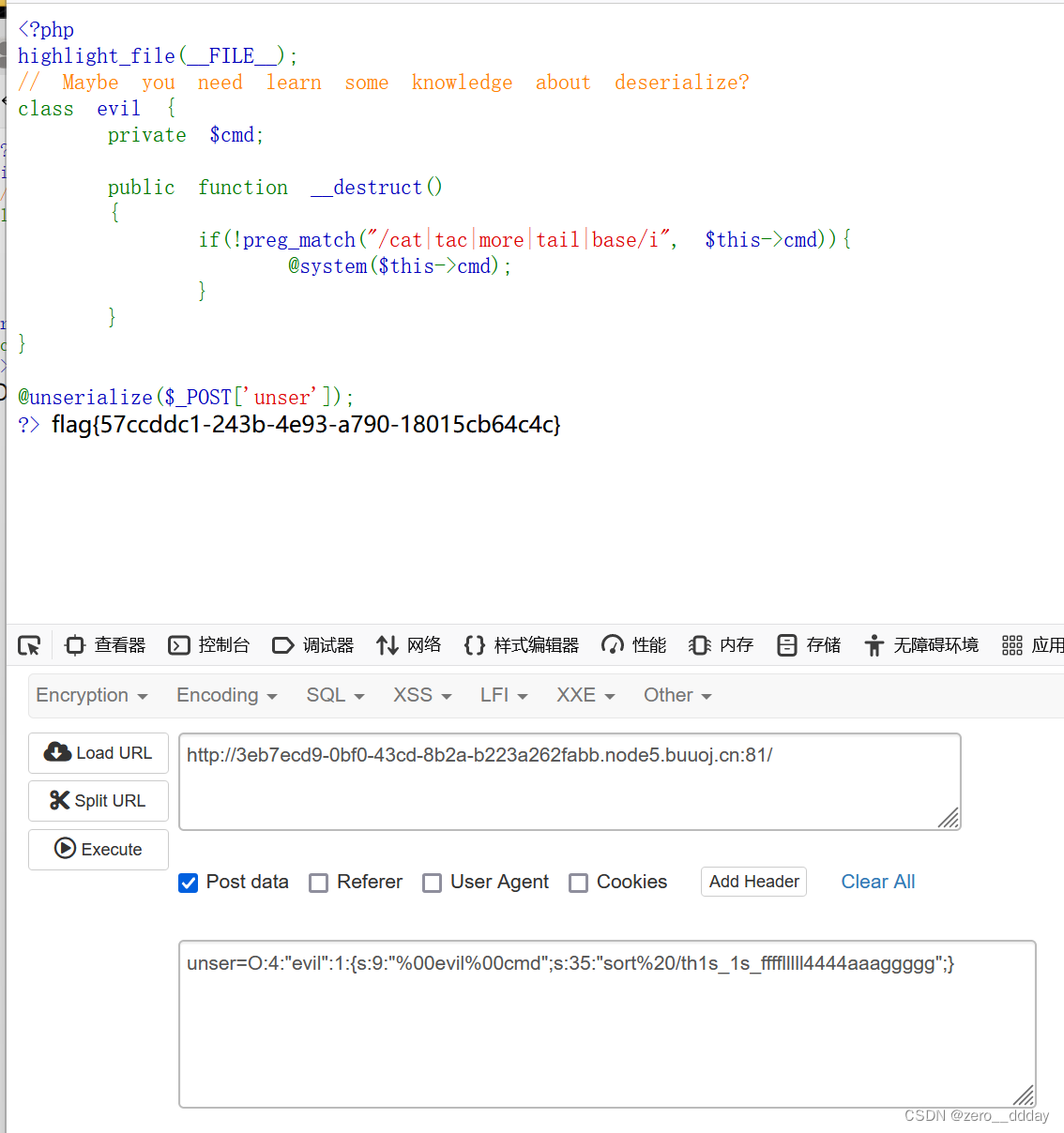
Task: Click Execute to send the request
Action: [x=99, y=850]
